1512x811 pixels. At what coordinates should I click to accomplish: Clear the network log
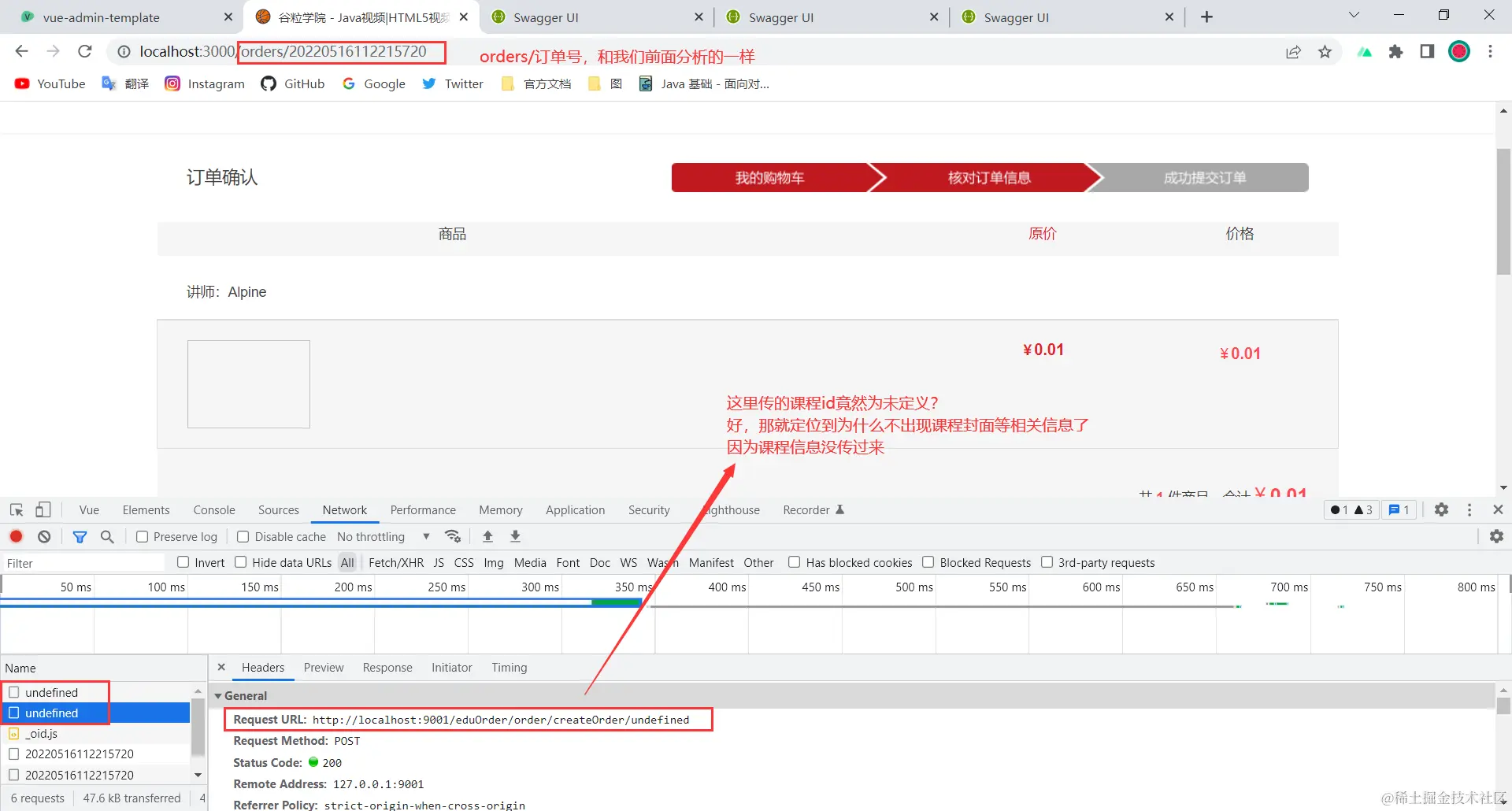[x=44, y=536]
